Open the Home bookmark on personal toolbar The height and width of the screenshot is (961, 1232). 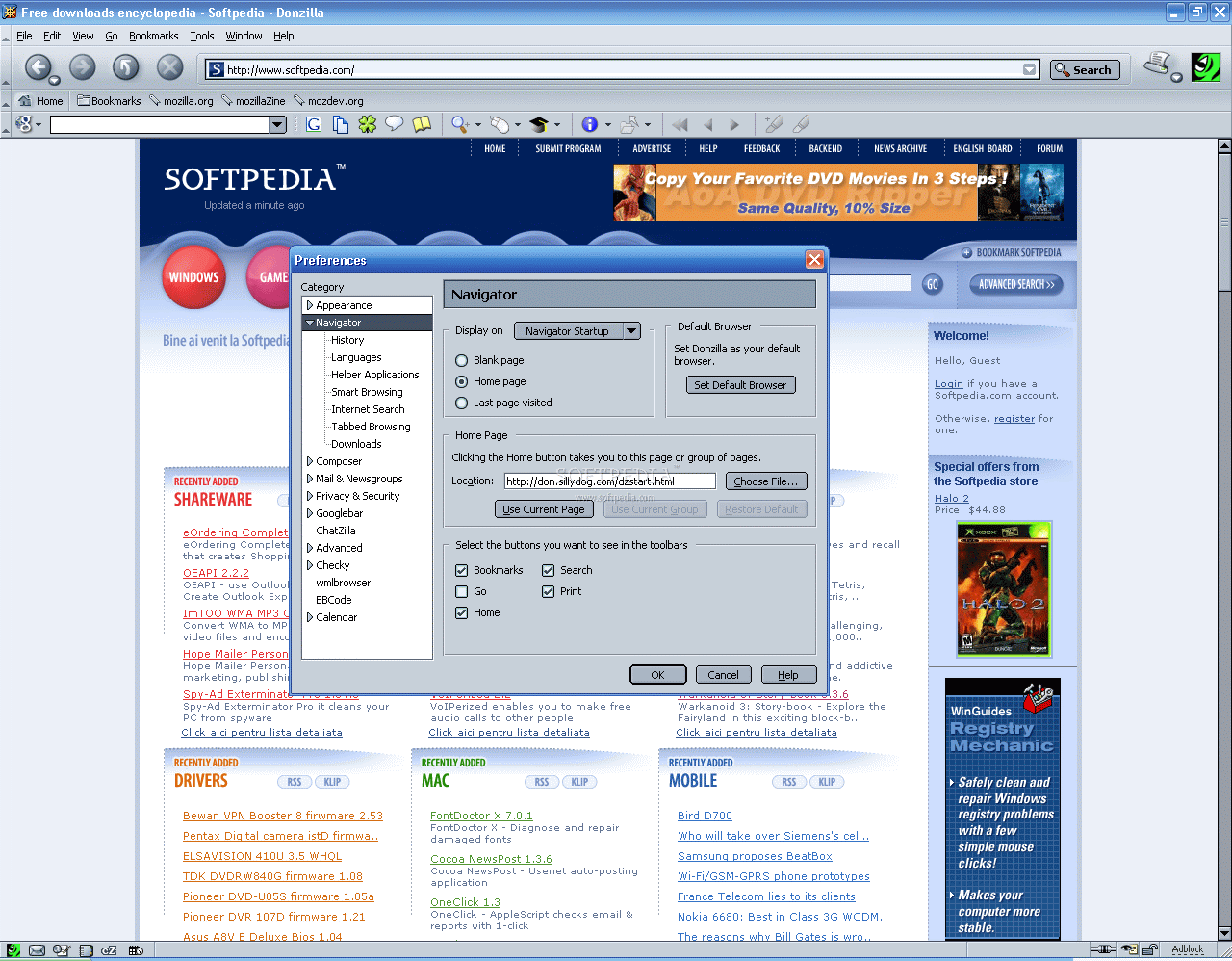pos(40,100)
